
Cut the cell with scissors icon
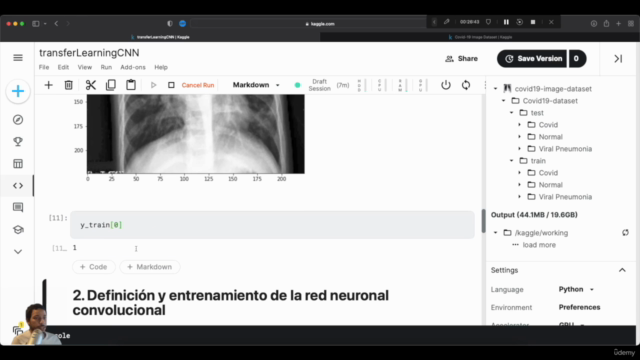pyautogui.click(x=91, y=85)
